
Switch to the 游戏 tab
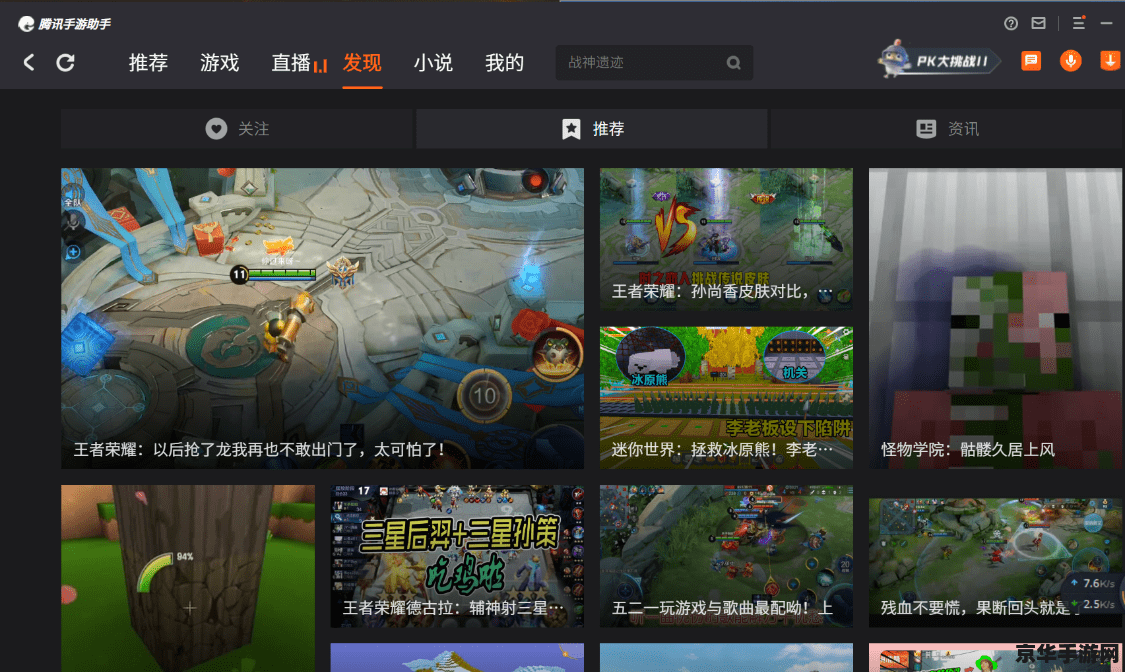pyautogui.click(x=220, y=62)
